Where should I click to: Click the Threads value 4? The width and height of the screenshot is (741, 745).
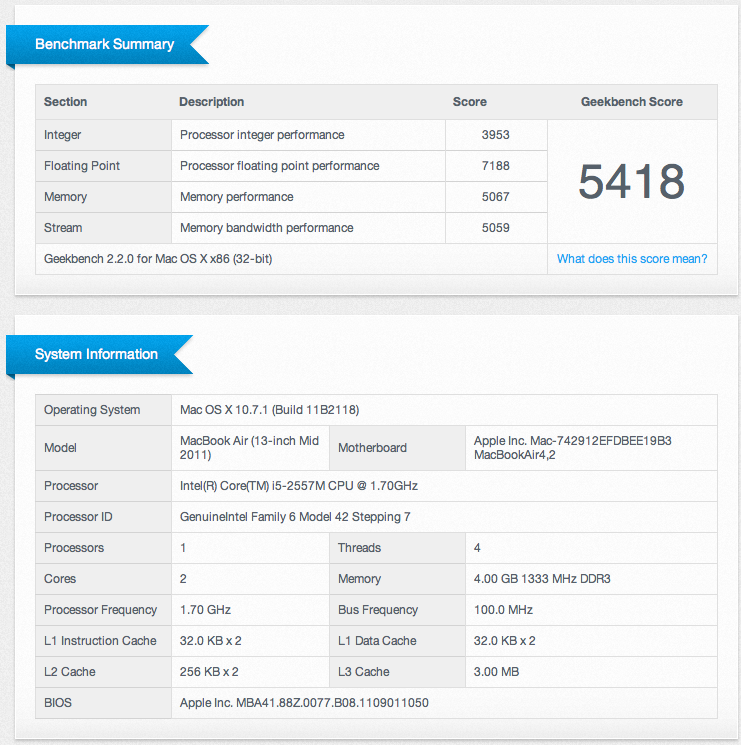point(477,548)
